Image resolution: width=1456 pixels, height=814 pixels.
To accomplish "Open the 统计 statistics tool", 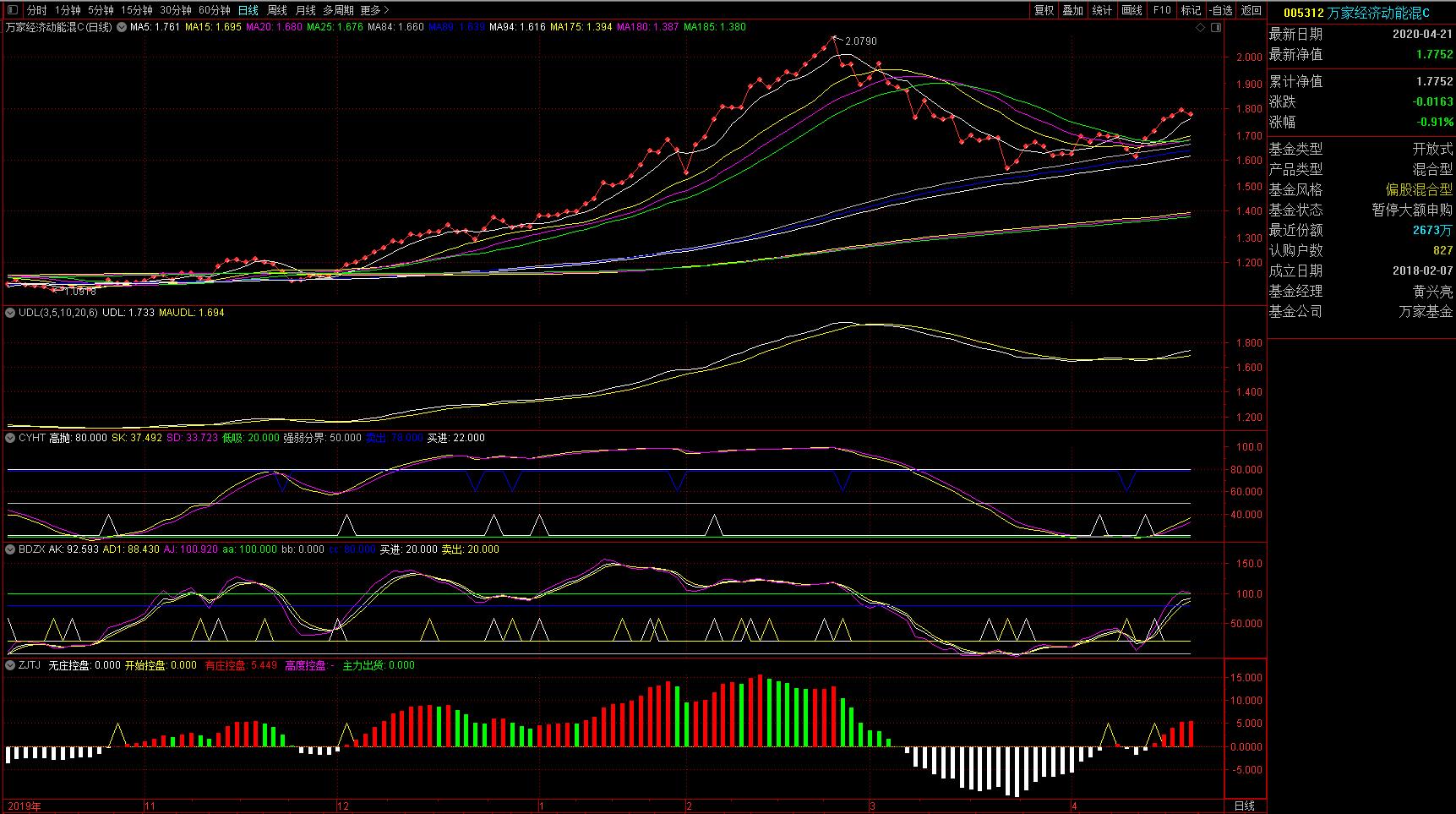I will (1102, 10).
